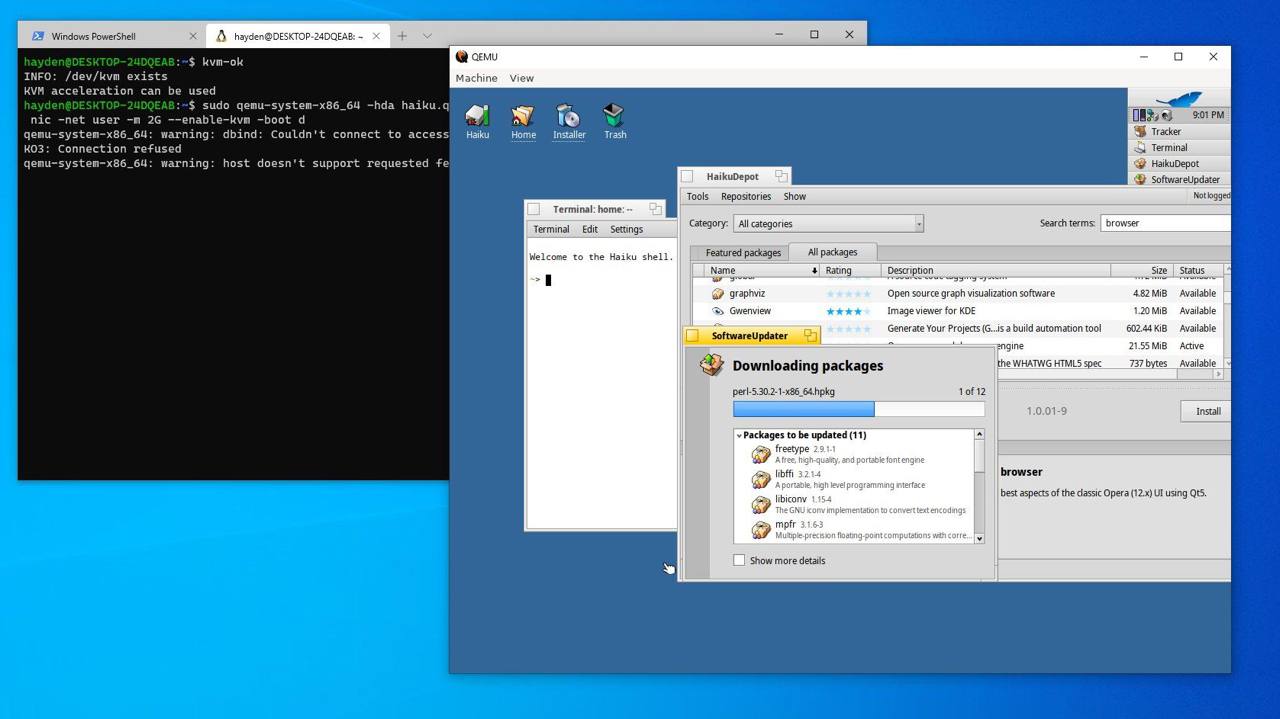Open the QEMU Machine menu

[476, 78]
